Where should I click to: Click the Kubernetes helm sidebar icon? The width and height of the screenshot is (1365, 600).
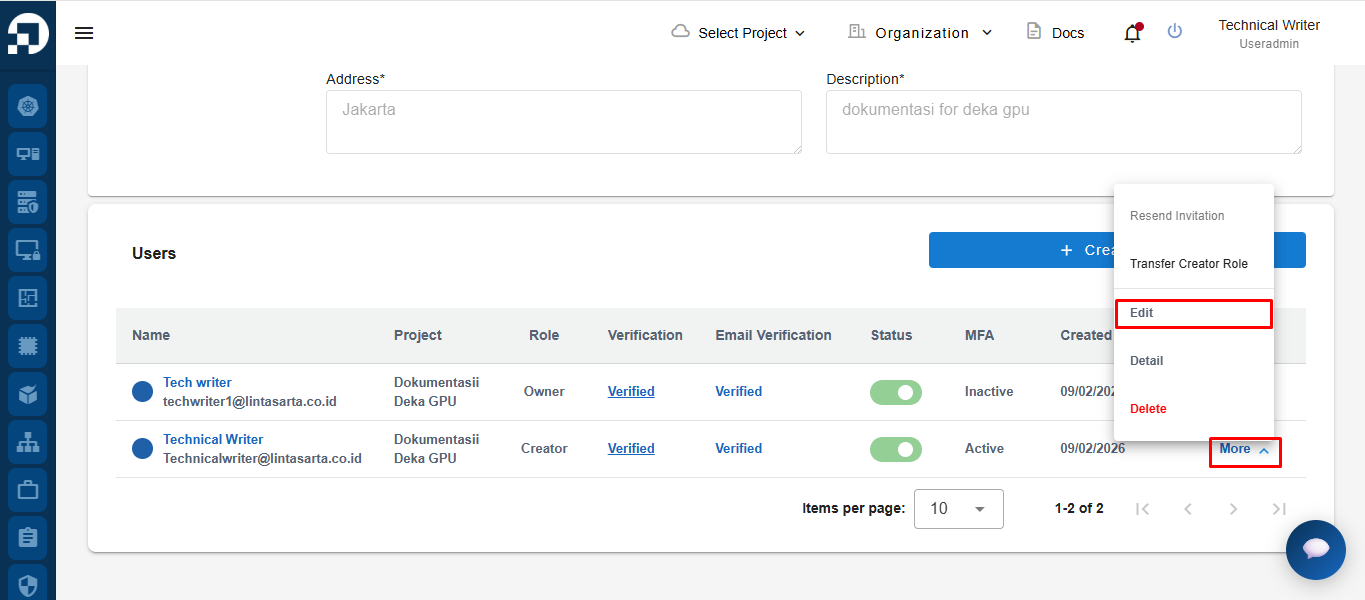pos(27,106)
